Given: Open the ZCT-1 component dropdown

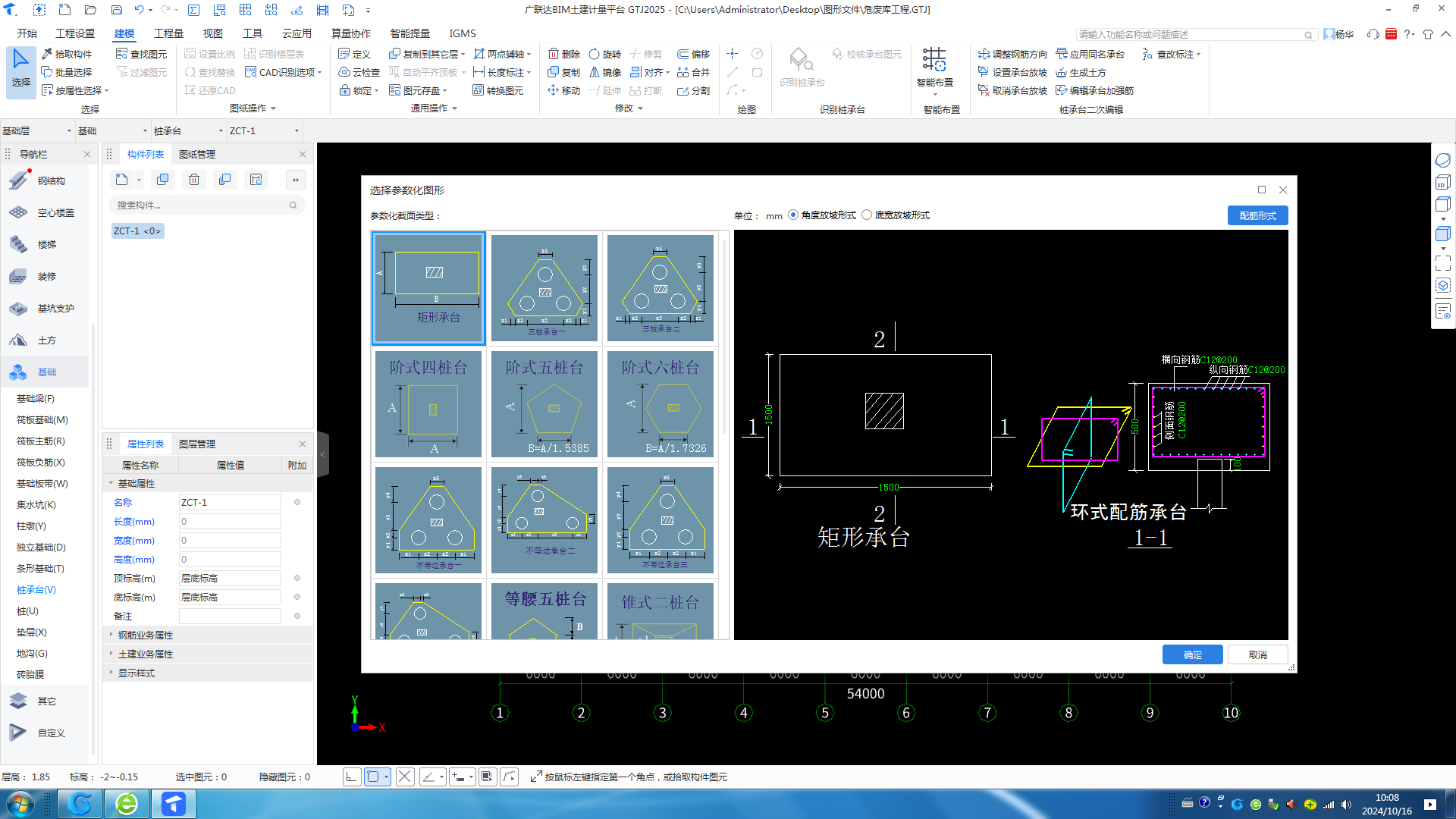Looking at the screenshot, I should click(264, 130).
